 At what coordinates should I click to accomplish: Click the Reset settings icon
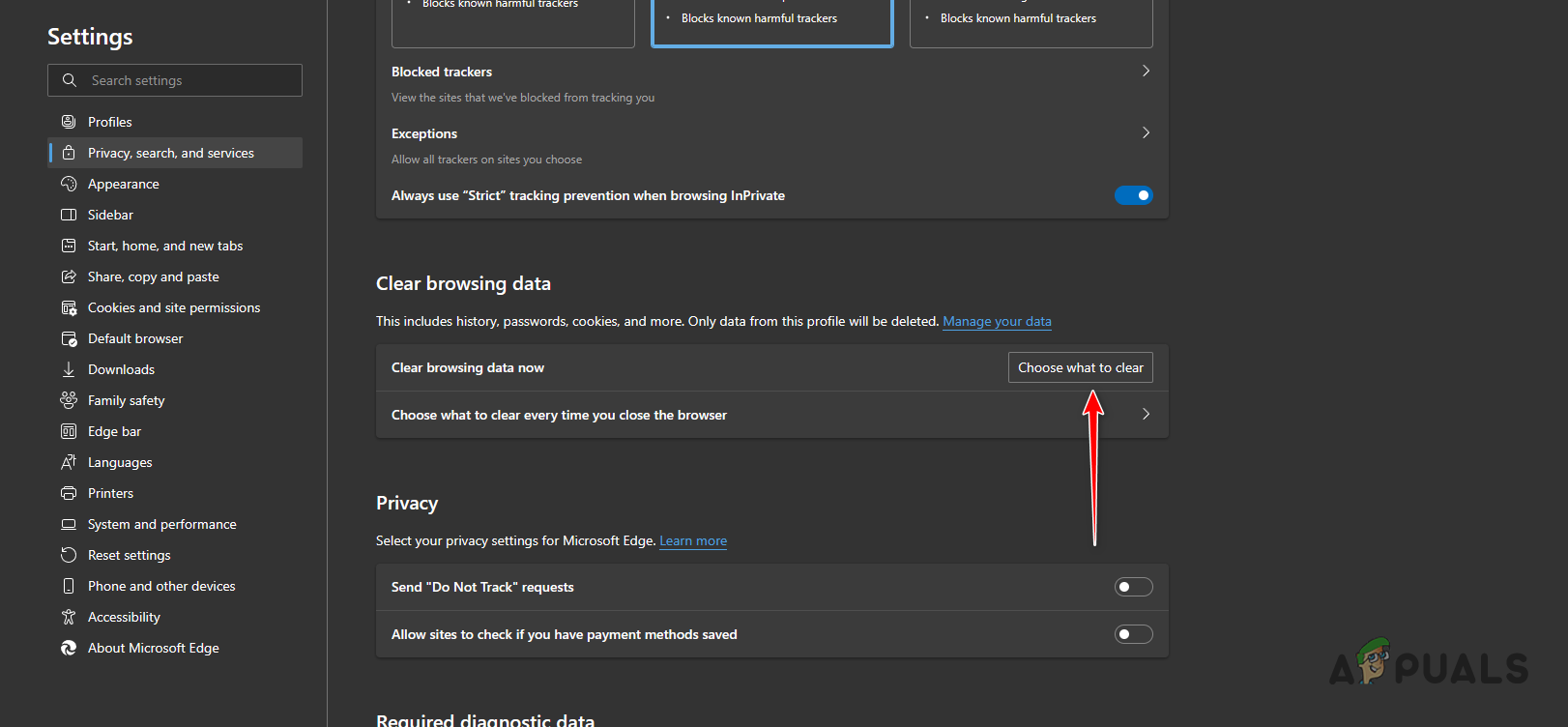tap(69, 555)
